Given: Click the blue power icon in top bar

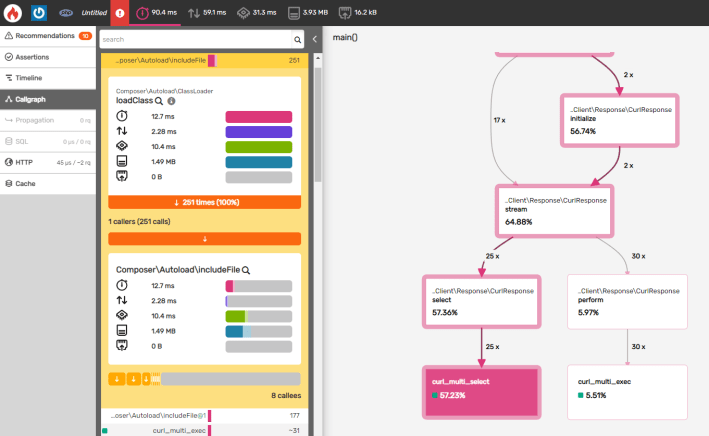Looking at the screenshot, I should click(x=39, y=14).
